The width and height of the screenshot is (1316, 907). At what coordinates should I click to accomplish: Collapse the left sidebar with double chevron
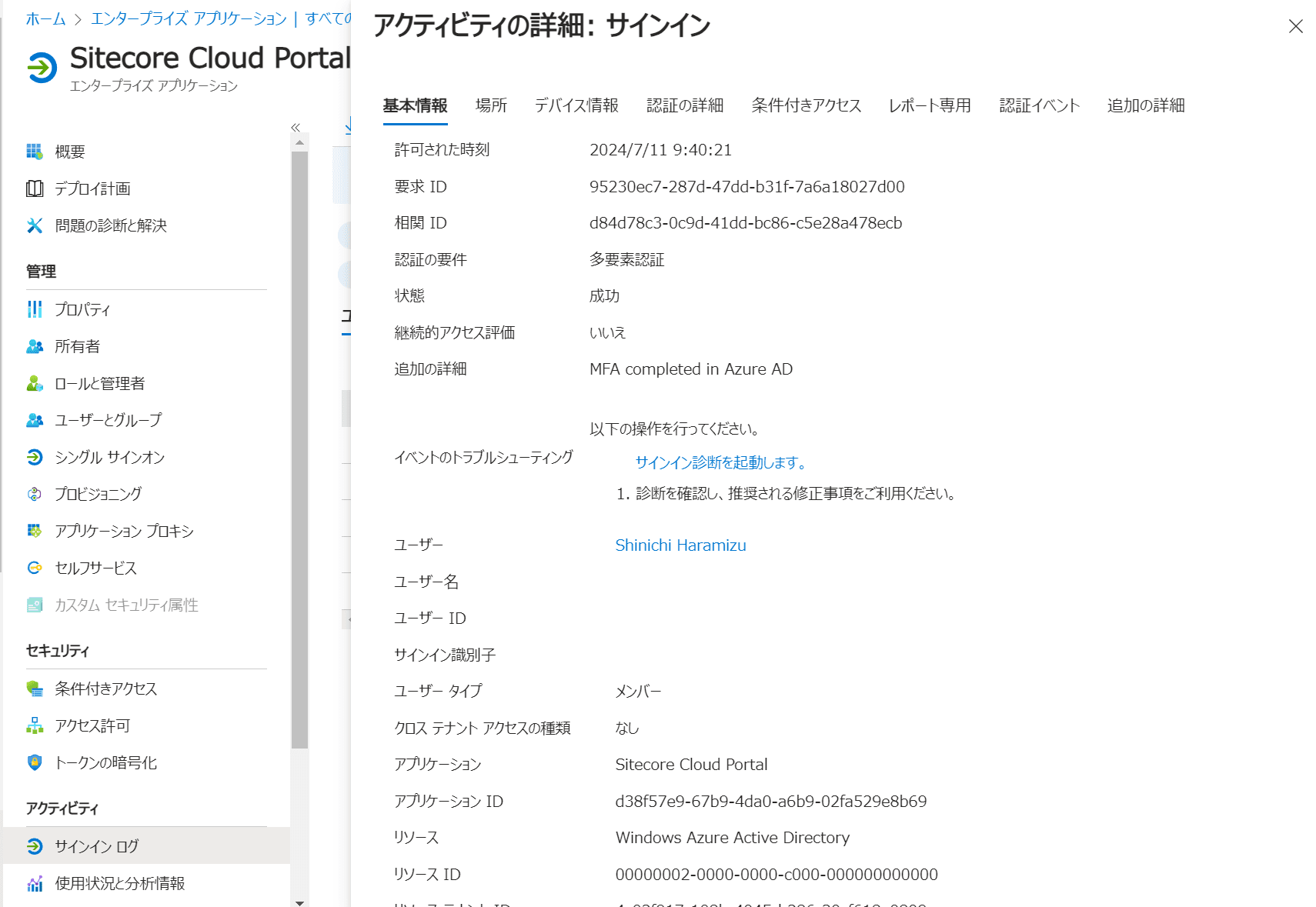pos(296,128)
